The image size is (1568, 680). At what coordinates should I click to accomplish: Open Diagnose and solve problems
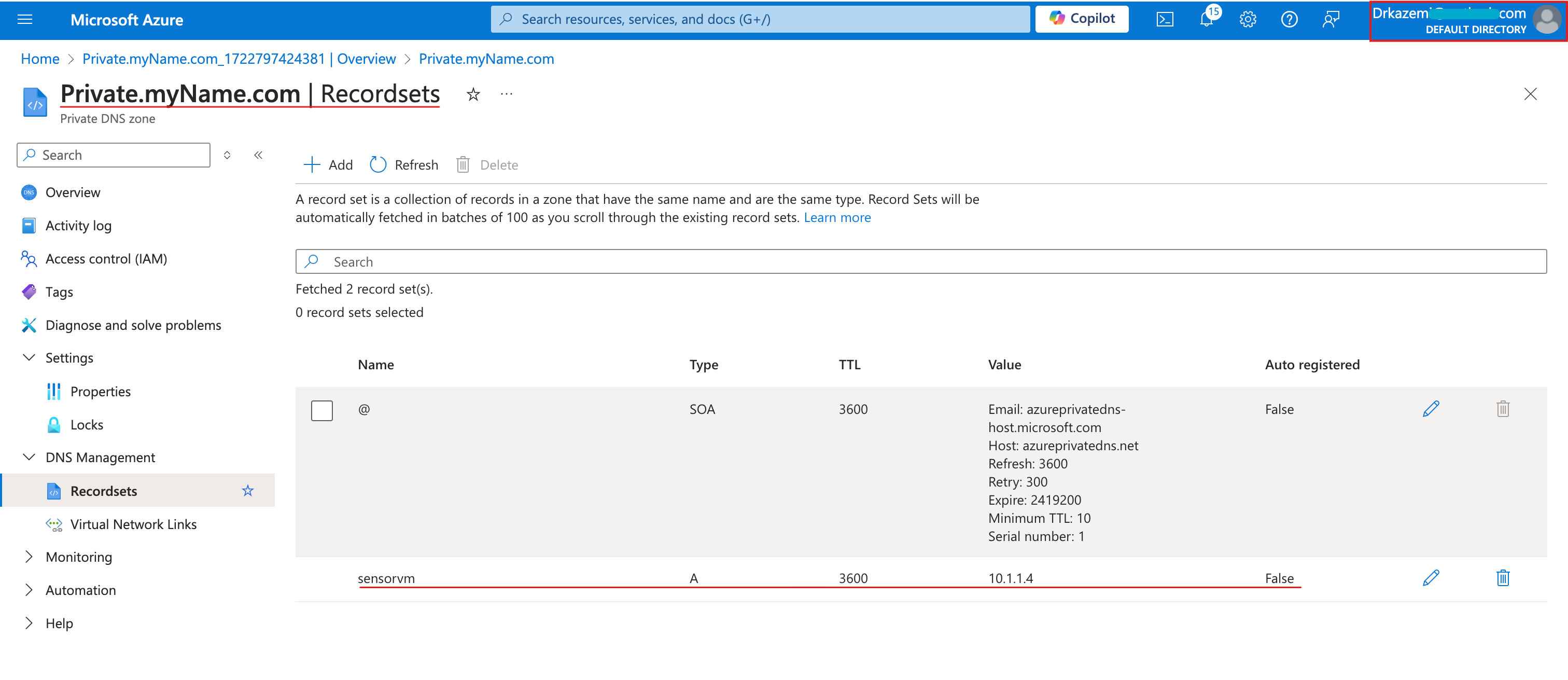133,325
